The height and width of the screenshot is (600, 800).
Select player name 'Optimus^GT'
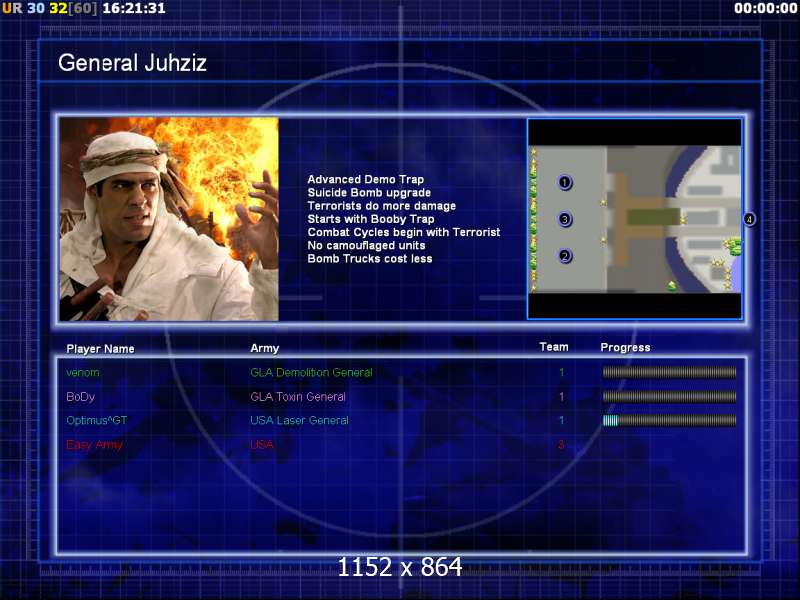(x=97, y=420)
